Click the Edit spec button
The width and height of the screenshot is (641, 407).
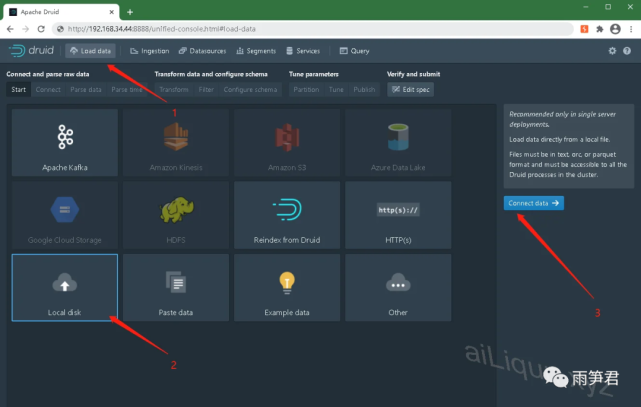pyautogui.click(x=410, y=89)
